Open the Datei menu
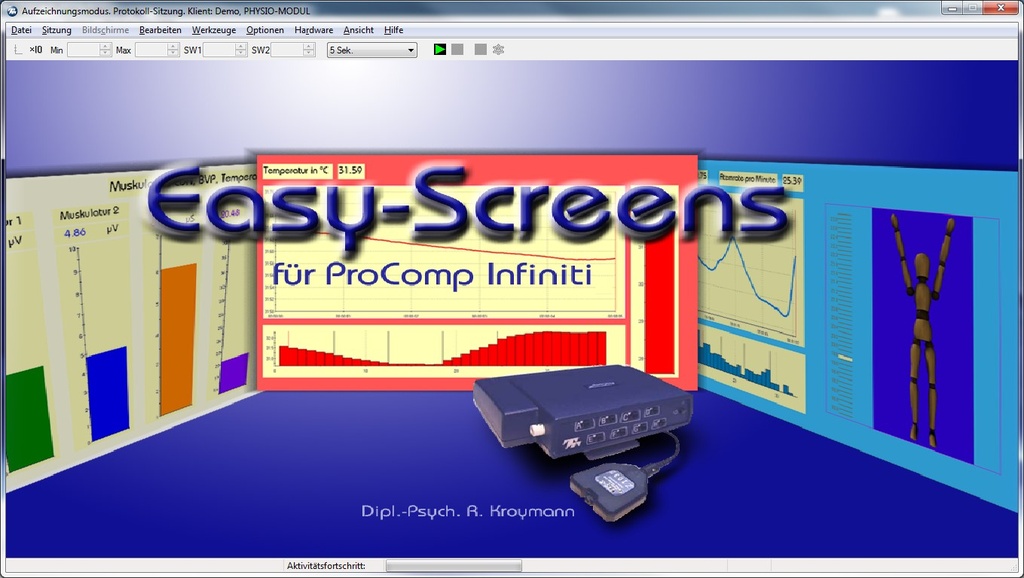This screenshot has width=1024, height=578. (x=22, y=30)
